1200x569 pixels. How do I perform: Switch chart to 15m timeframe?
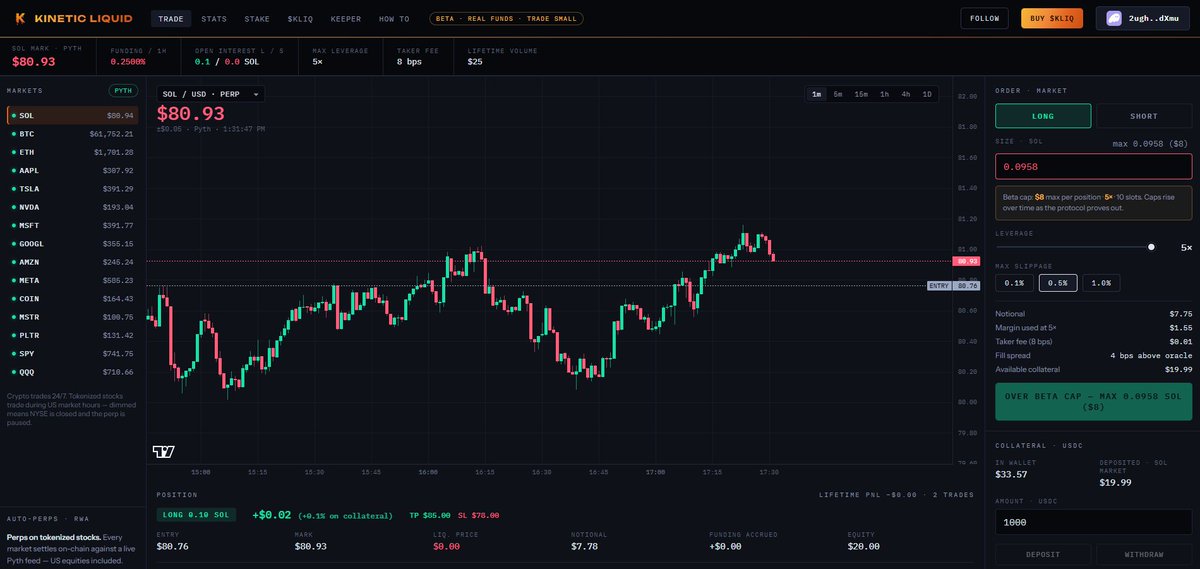(861, 94)
